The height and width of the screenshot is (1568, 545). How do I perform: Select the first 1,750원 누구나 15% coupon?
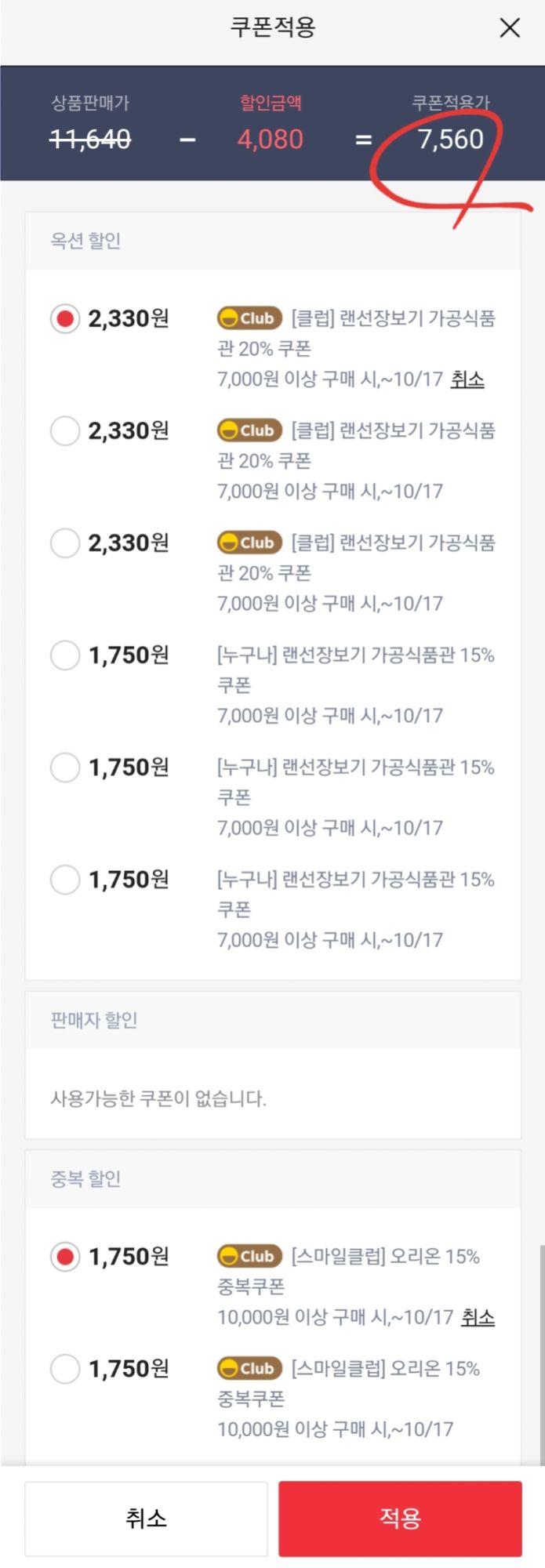tap(65, 655)
